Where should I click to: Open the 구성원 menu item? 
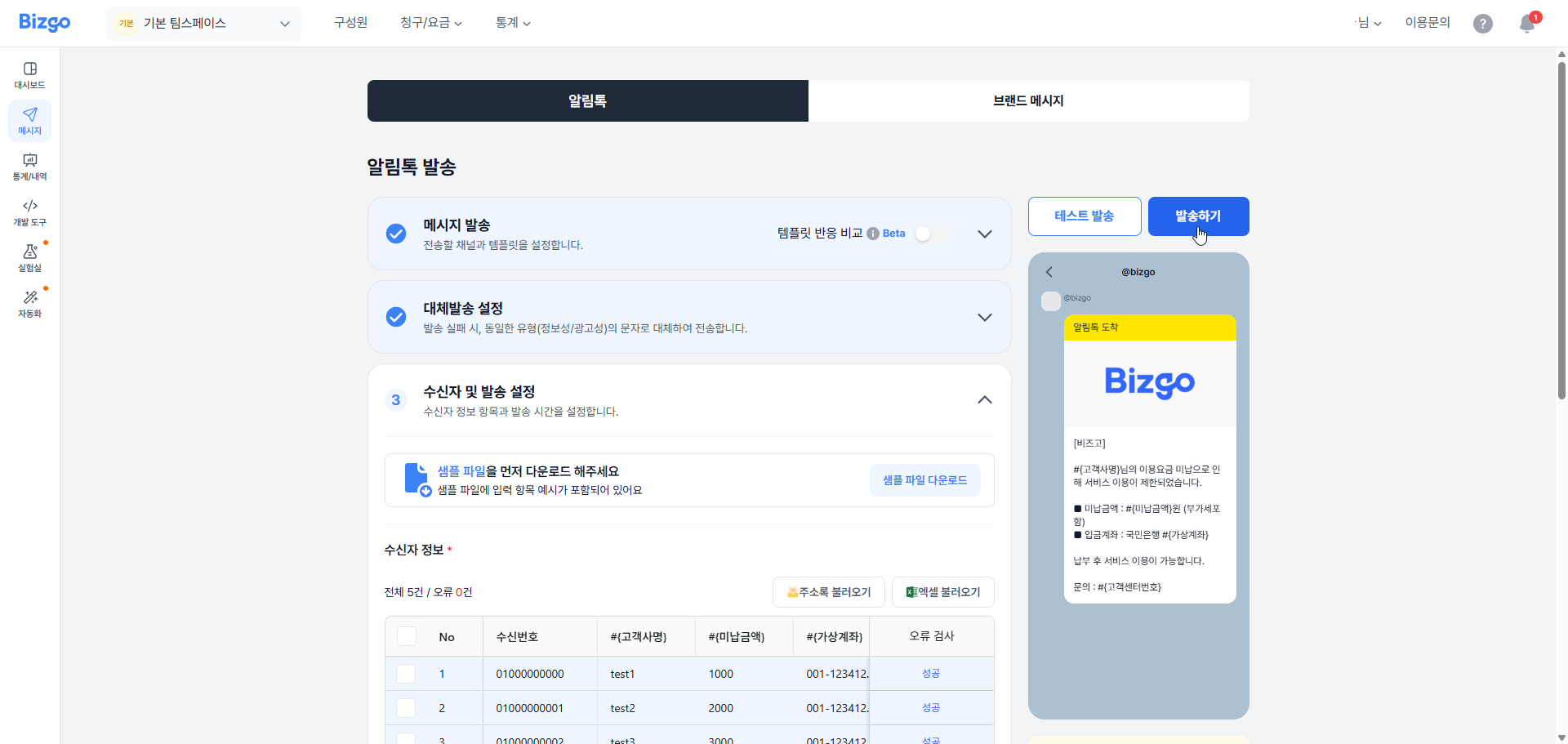350,23
